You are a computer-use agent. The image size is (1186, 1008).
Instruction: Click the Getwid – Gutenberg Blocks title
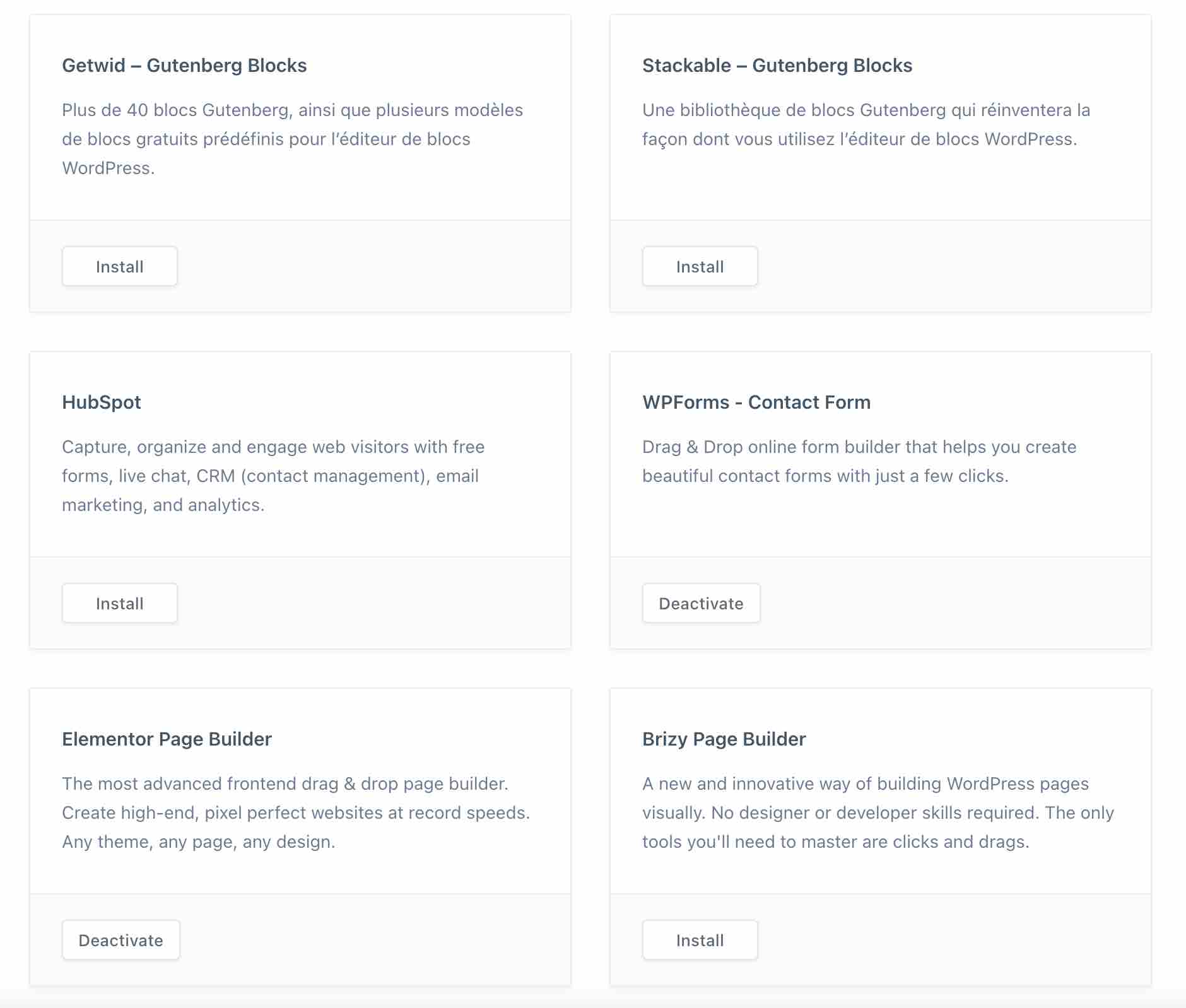184,66
